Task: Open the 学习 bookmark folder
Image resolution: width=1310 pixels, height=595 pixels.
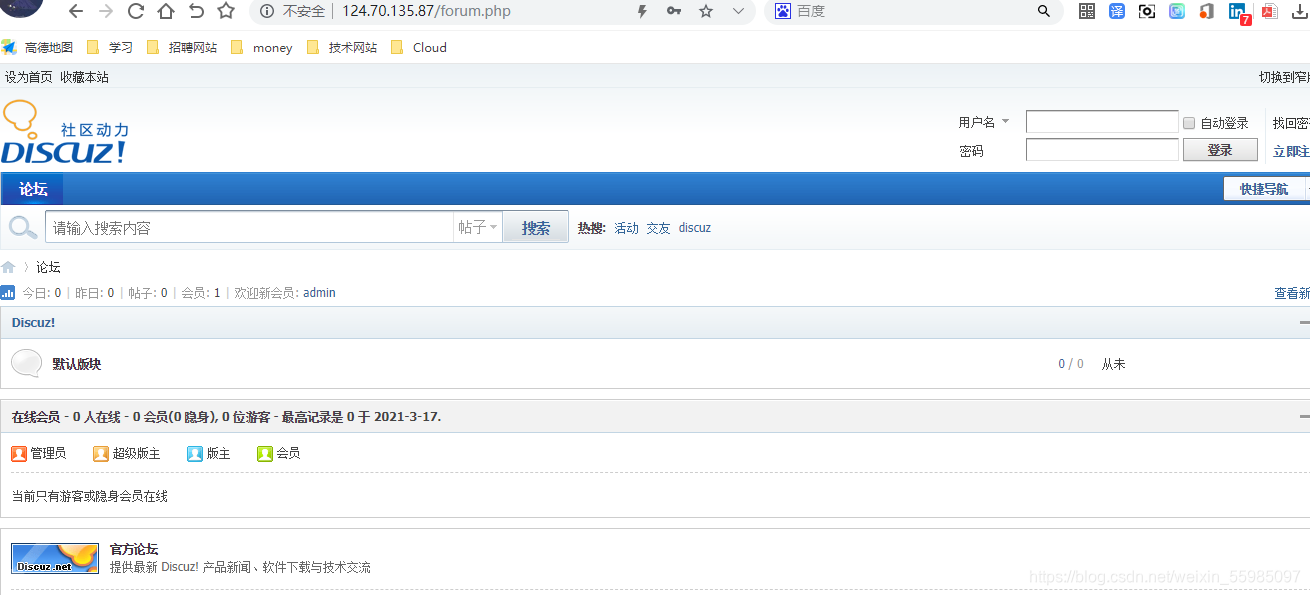Action: click(x=110, y=47)
